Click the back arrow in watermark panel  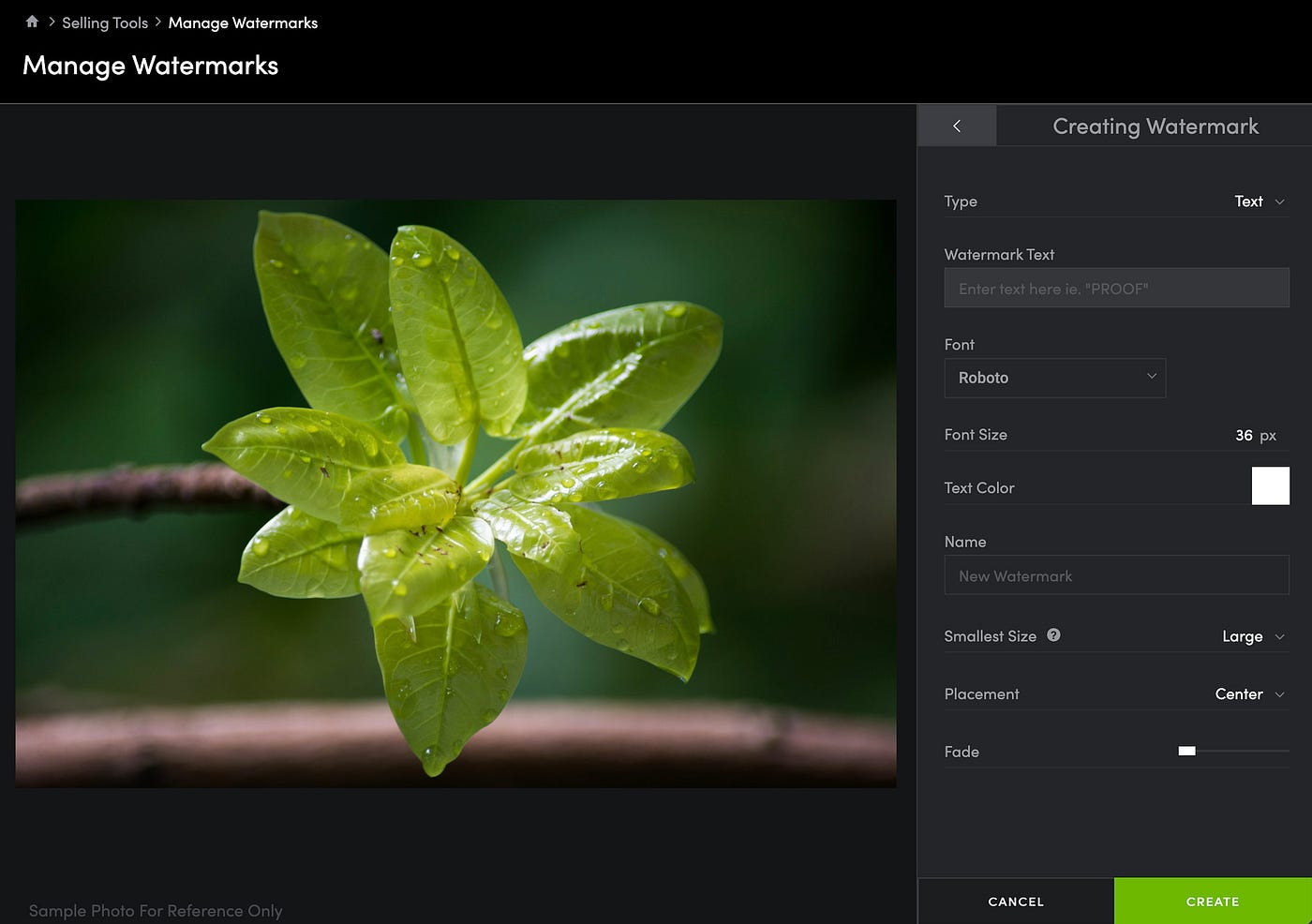pyautogui.click(x=956, y=126)
